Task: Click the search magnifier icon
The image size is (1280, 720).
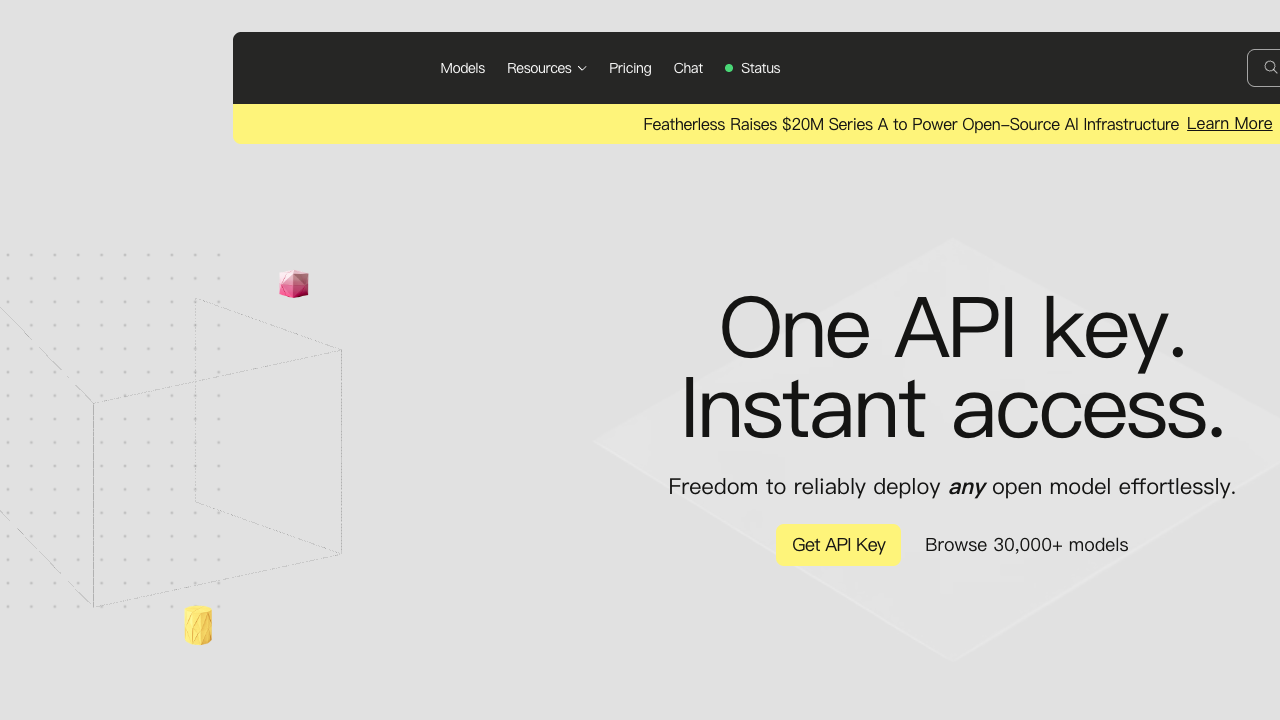Action: coord(1271,68)
